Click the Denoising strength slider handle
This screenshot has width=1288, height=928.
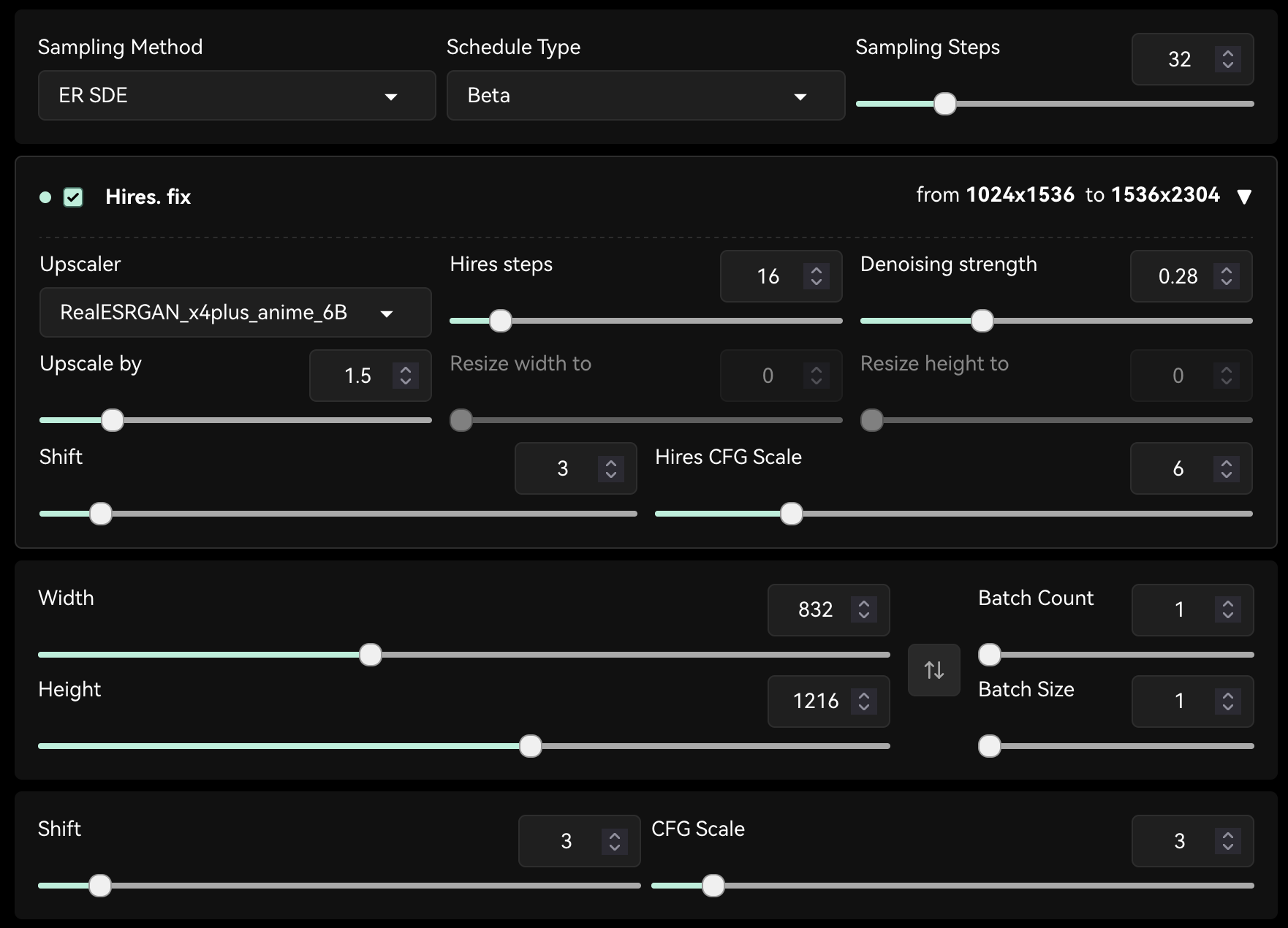coord(982,321)
